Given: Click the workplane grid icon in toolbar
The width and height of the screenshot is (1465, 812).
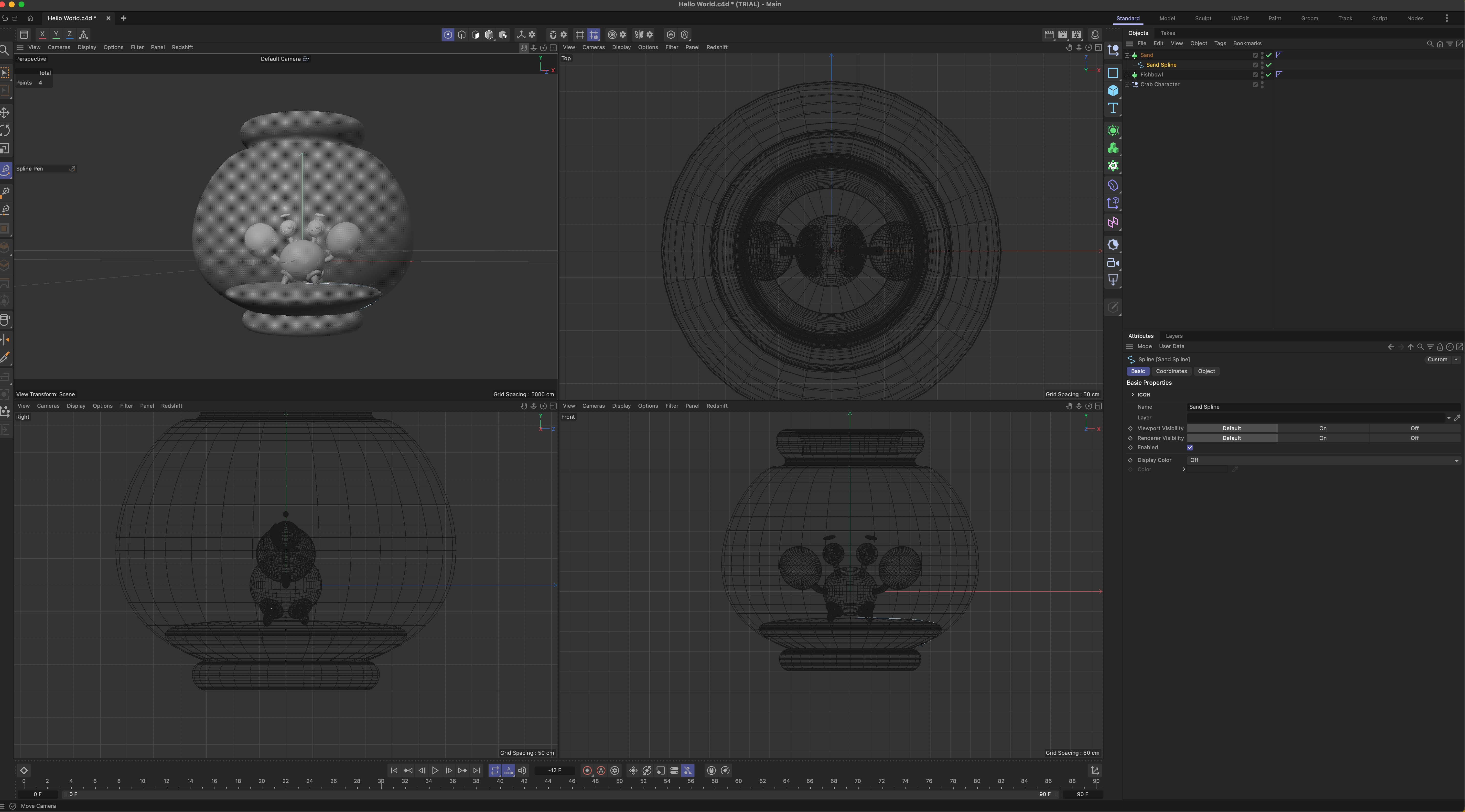Looking at the screenshot, I should 580,35.
